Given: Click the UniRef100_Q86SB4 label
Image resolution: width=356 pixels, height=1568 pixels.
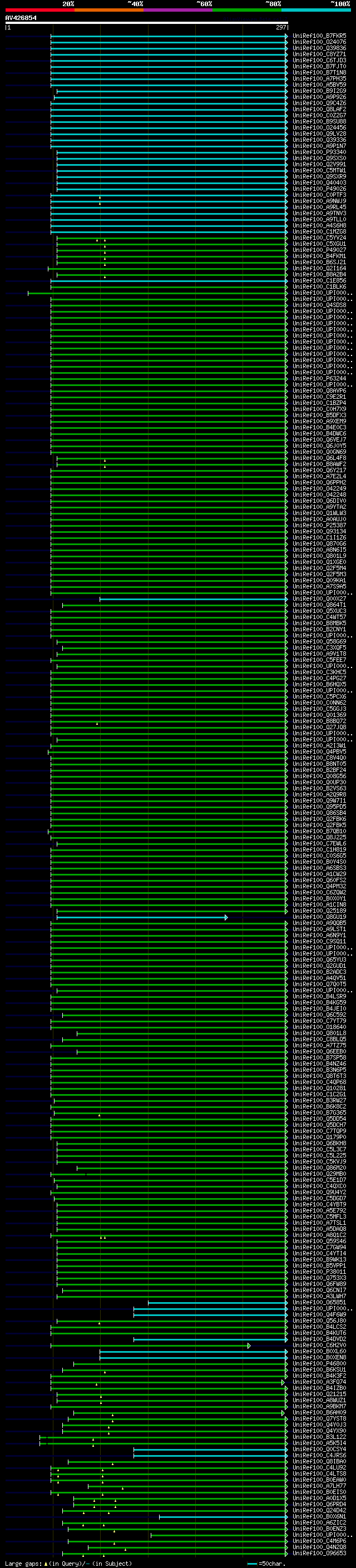Looking at the screenshot, I should pos(319,813).
